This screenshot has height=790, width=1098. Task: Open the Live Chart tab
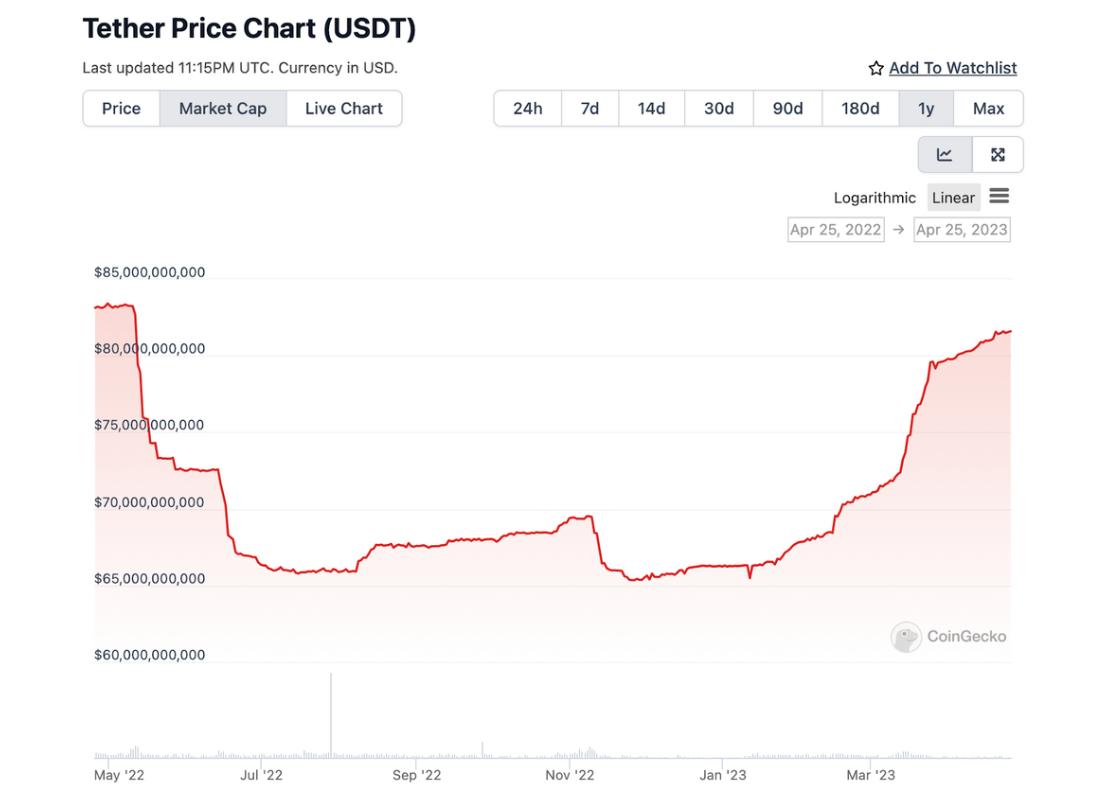coord(344,109)
